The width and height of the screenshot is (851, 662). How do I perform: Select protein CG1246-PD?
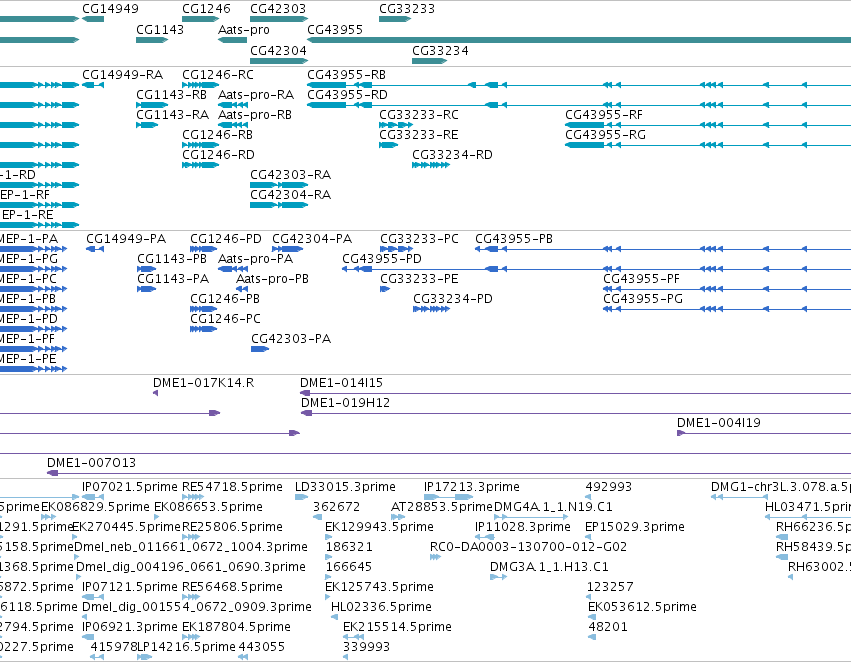(226, 239)
